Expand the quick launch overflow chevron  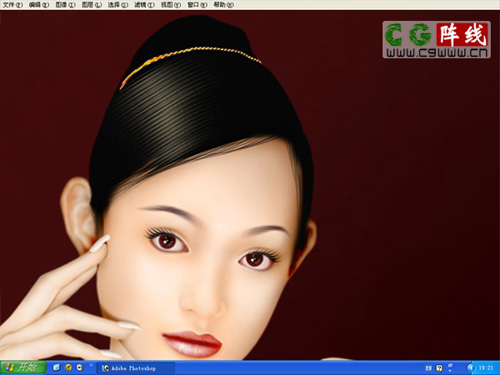(x=91, y=366)
